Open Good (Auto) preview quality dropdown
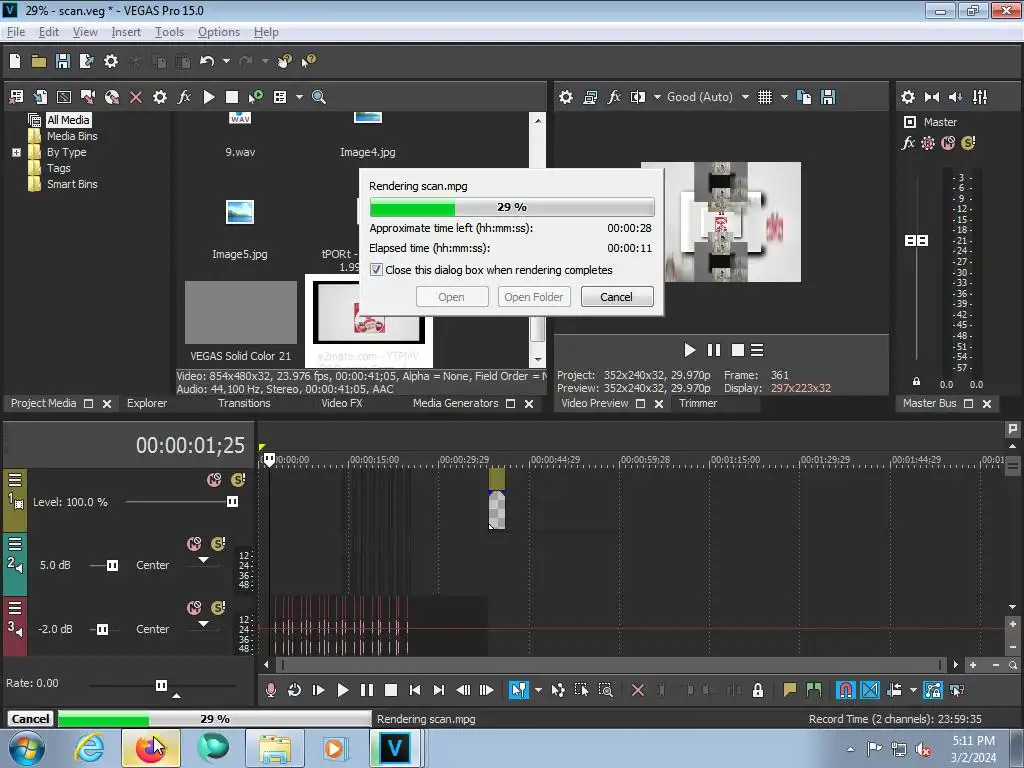Viewport: 1024px width, 768px height. pos(745,97)
